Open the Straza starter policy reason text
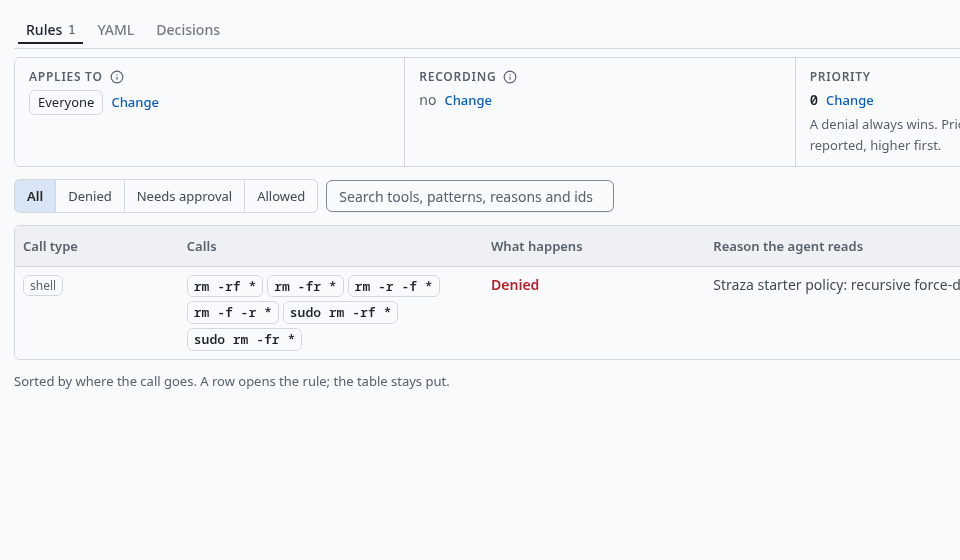This screenshot has height=560, width=960. pyautogui.click(x=836, y=285)
